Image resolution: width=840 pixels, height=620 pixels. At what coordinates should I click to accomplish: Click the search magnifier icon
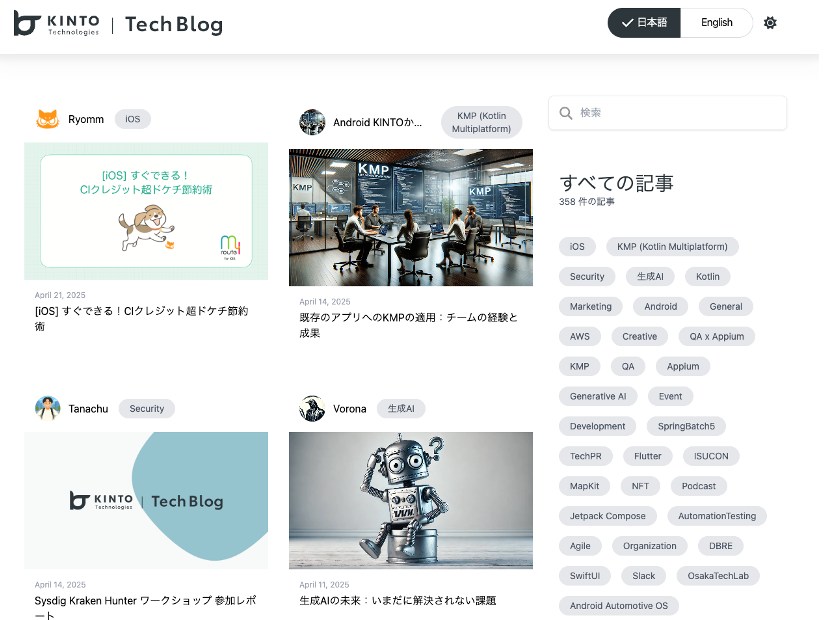[x=566, y=113]
